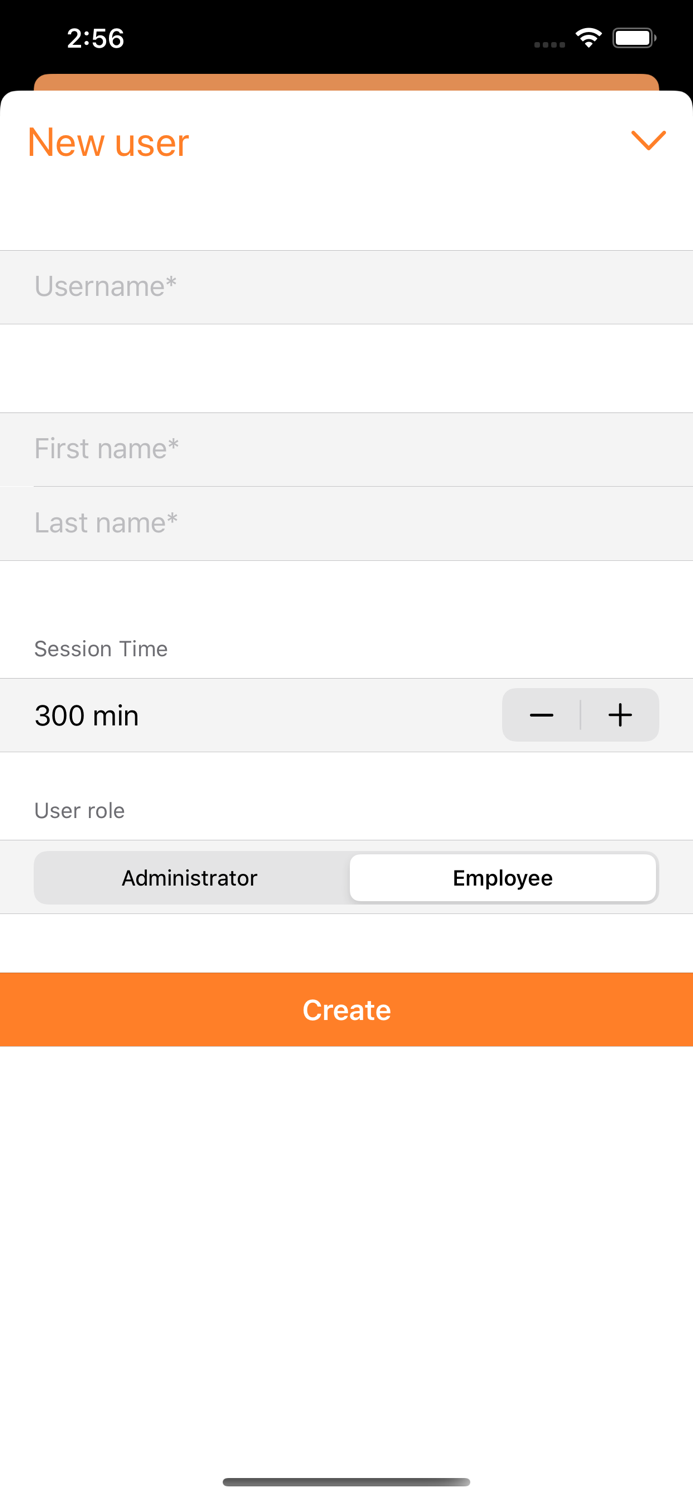Tap the Session Time label
Screen dimensions: 693x1500
100,649
